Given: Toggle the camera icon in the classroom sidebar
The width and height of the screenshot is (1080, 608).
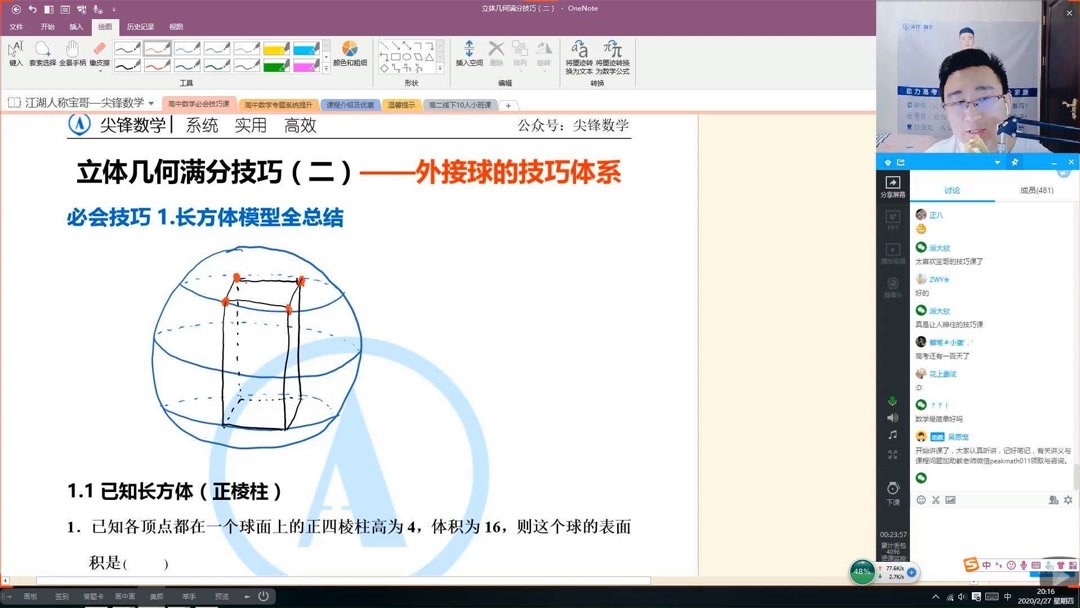Looking at the screenshot, I should click(893, 282).
